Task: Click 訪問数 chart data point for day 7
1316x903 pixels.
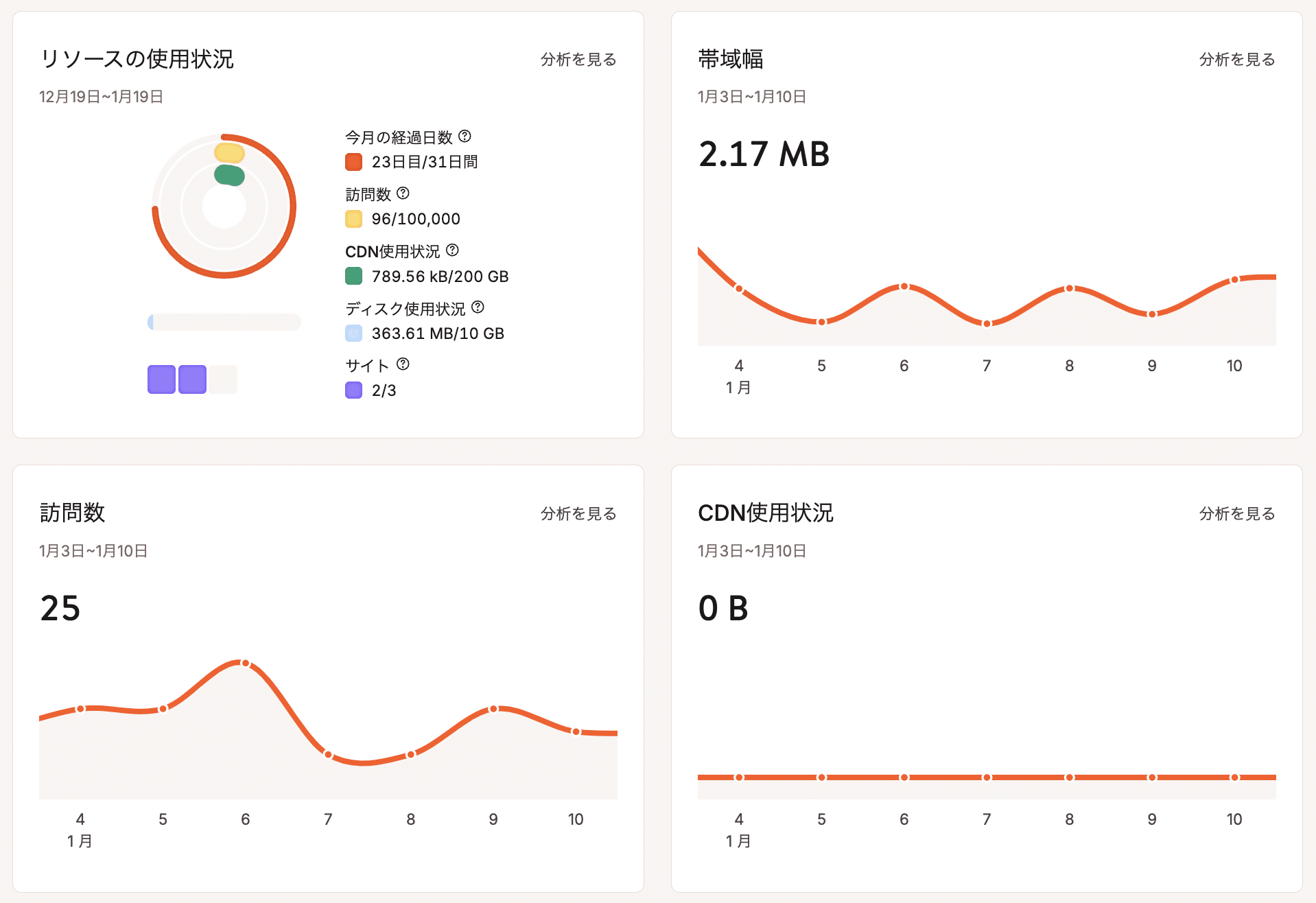Action: [328, 755]
